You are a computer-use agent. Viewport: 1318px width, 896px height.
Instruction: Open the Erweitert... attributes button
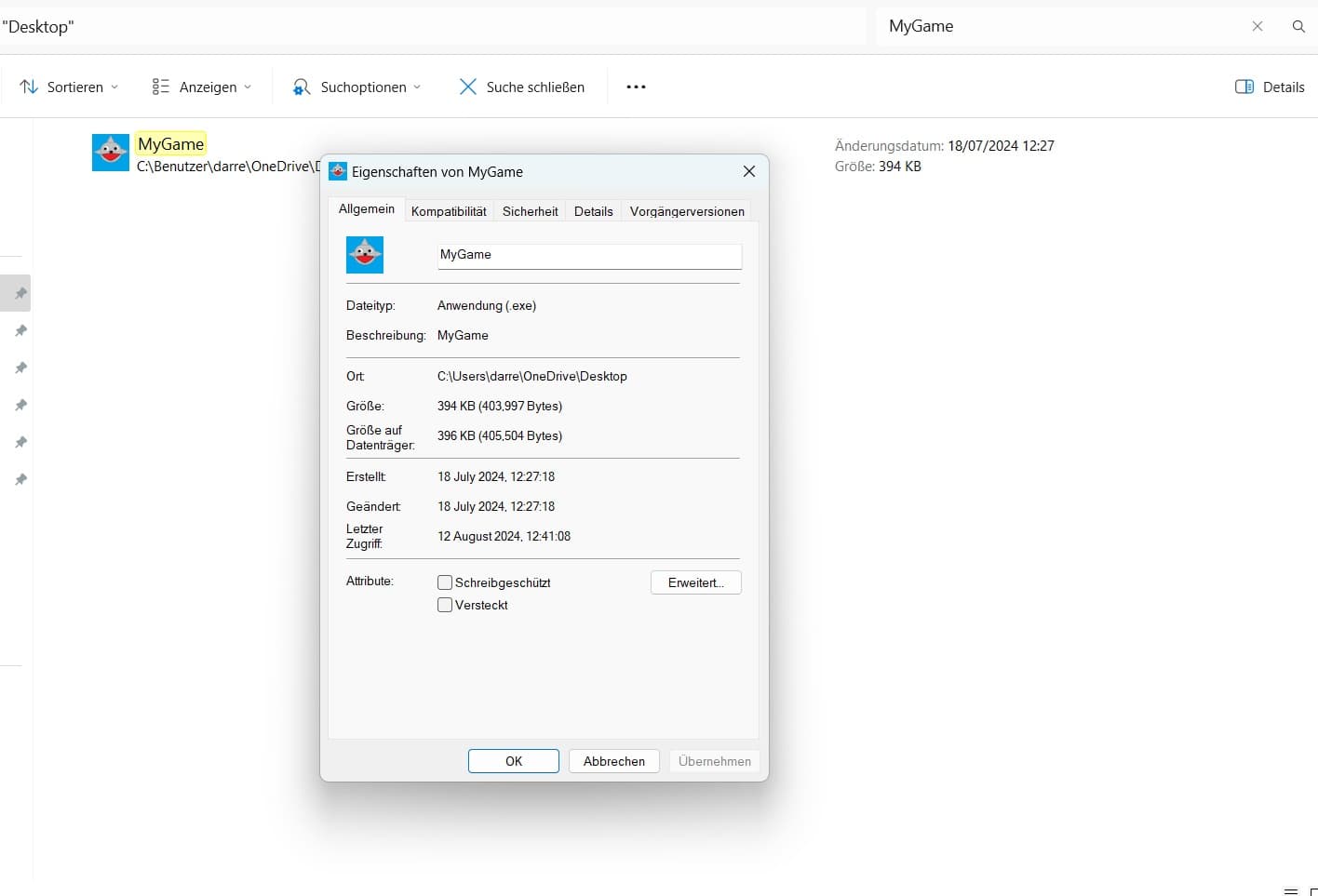pos(696,582)
